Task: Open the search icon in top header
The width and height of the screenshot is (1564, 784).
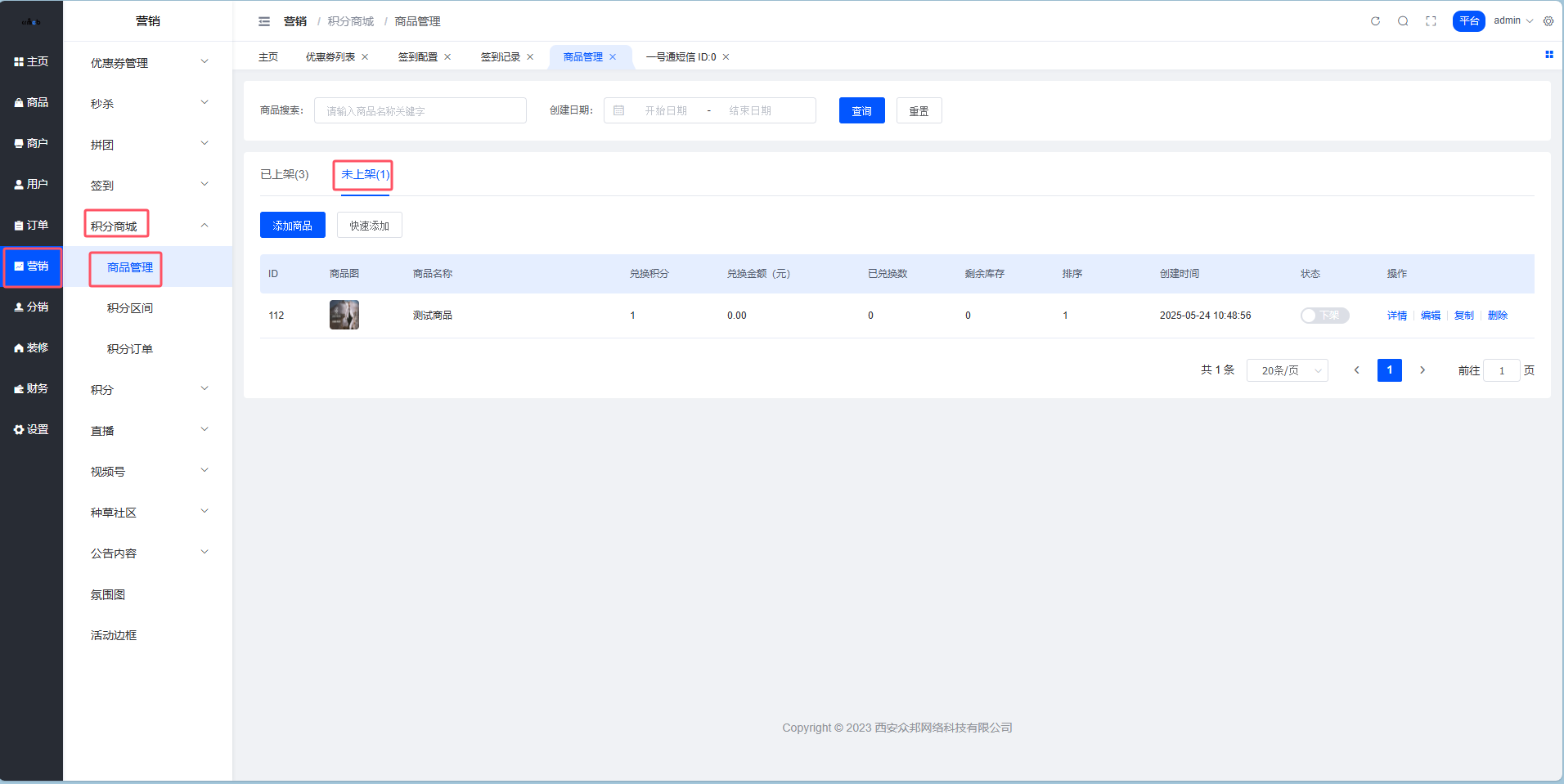Action: [1403, 21]
